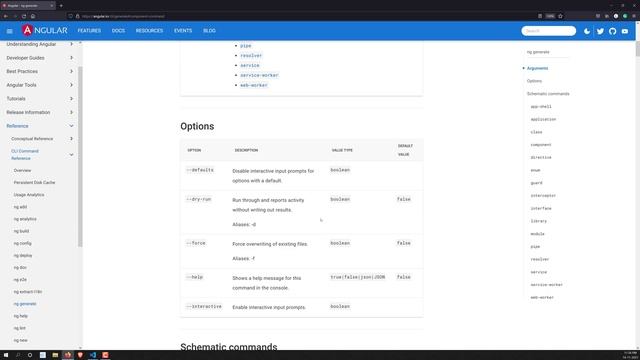Open Cortana circle in taskbar
This screenshot has width=640, height=360.
[x=30, y=355]
